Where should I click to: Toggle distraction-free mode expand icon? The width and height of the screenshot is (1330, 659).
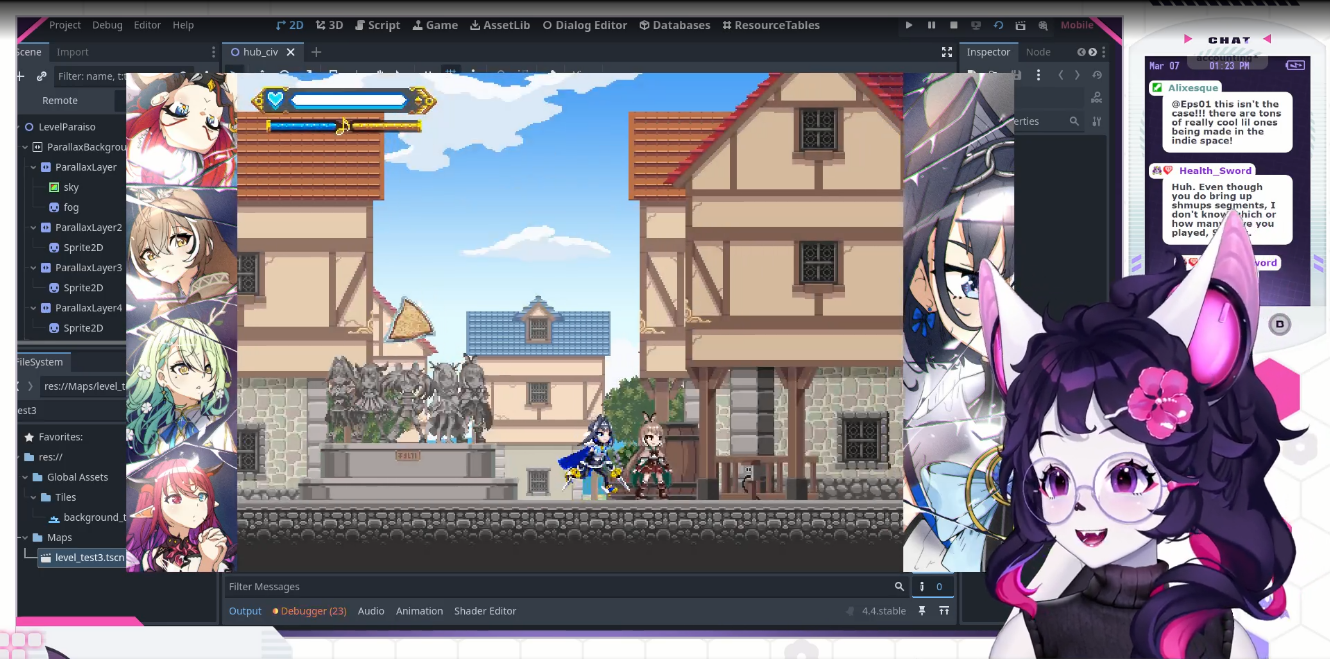[x=946, y=52]
